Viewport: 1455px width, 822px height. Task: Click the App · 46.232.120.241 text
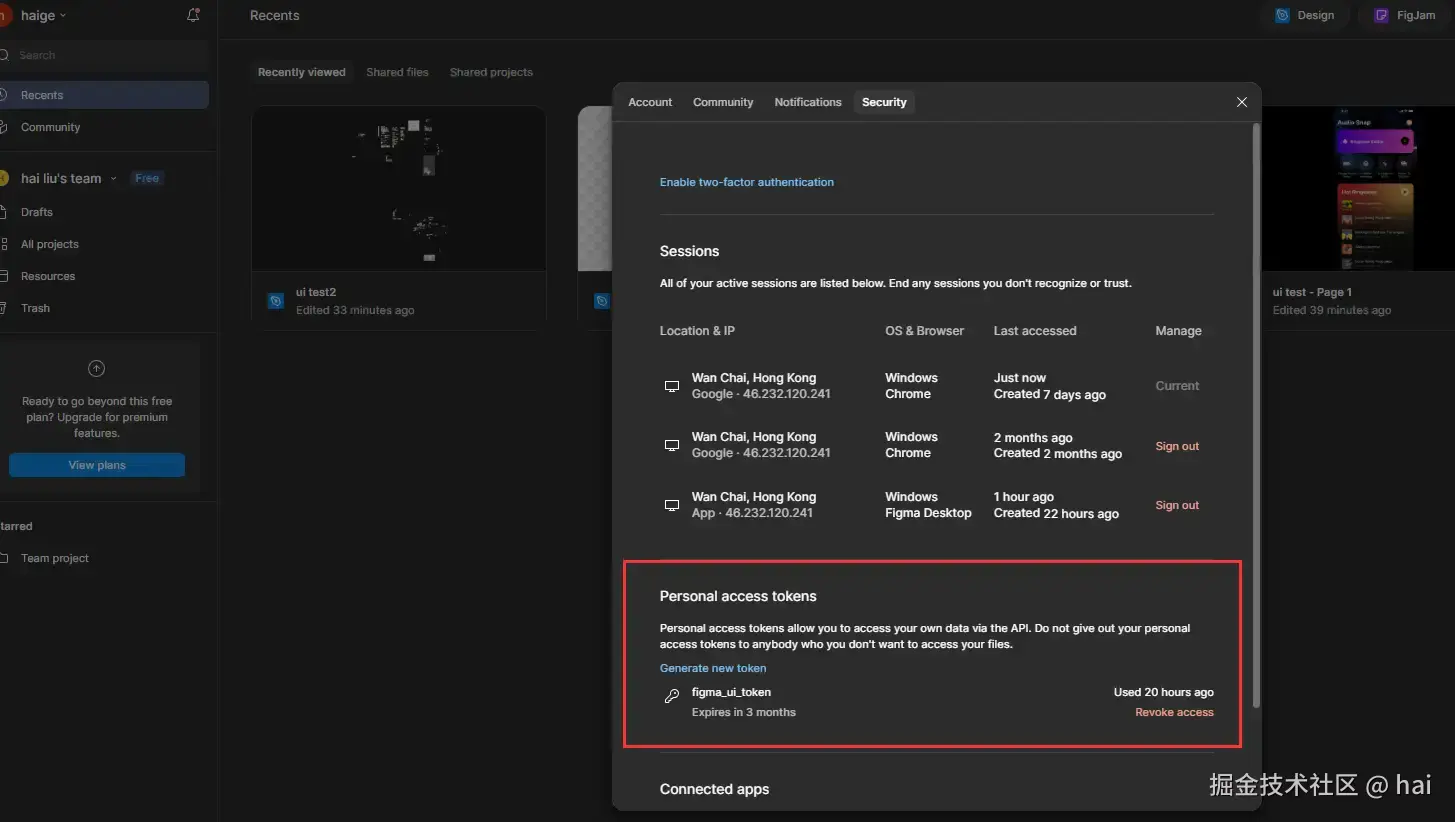[x=752, y=513]
